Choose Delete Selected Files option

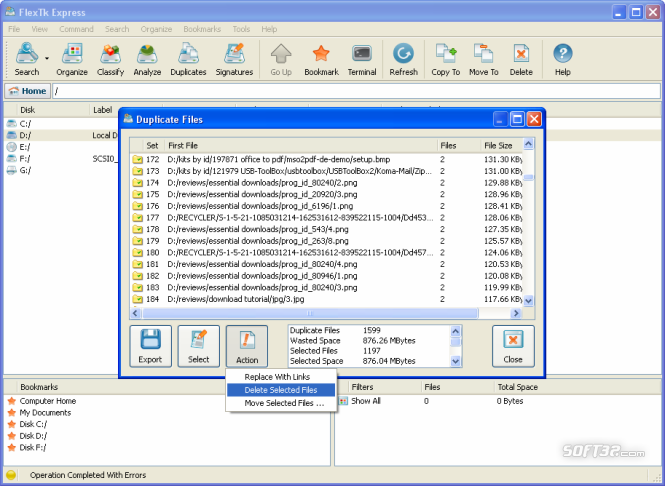(x=281, y=390)
